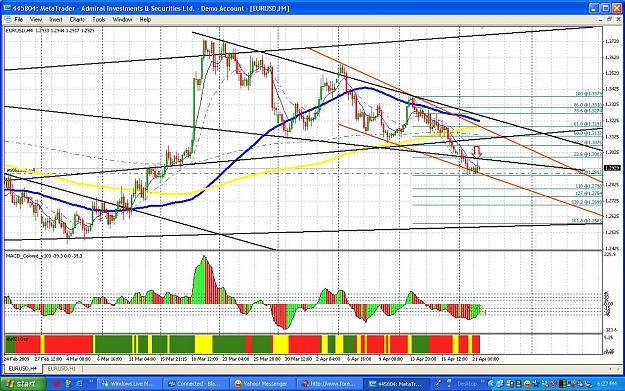Click the 1.3025 price axis label
625x391 pixels.
click(612, 152)
